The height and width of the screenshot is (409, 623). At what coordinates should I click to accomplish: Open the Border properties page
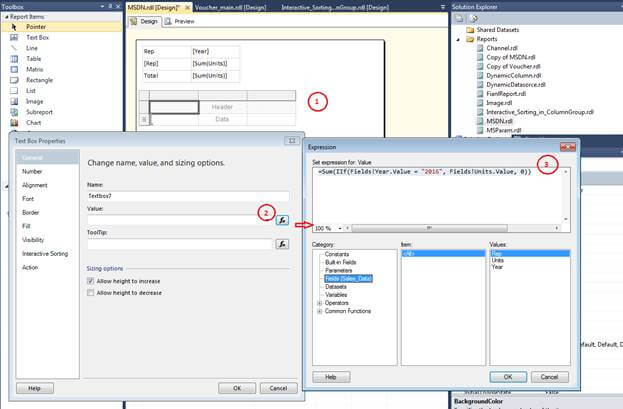(x=31, y=213)
